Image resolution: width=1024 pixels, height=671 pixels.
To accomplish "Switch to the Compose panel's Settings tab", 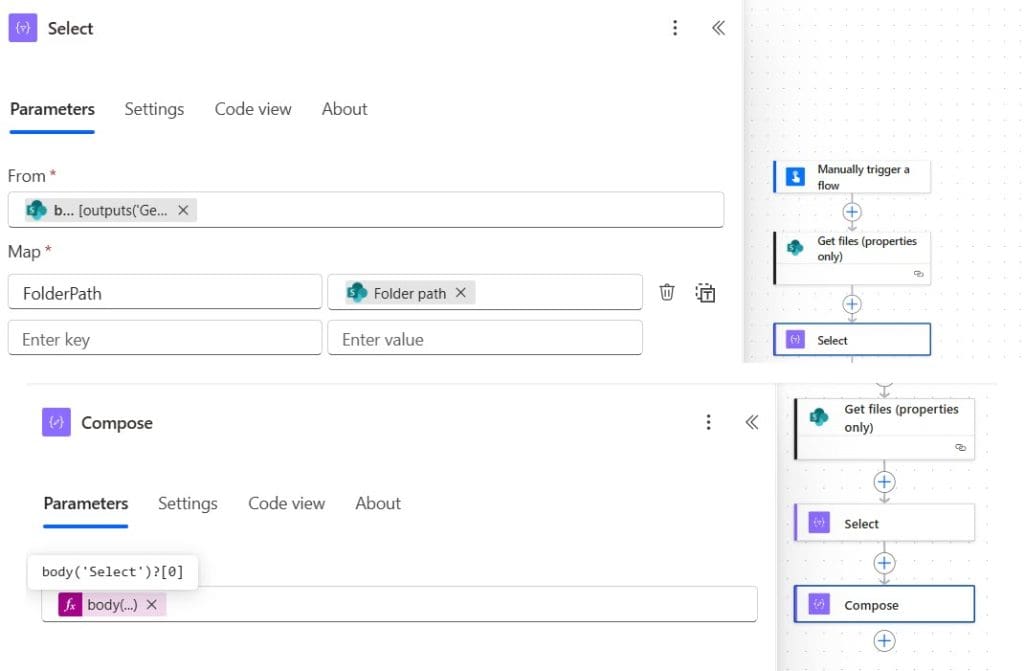I will pyautogui.click(x=187, y=504).
